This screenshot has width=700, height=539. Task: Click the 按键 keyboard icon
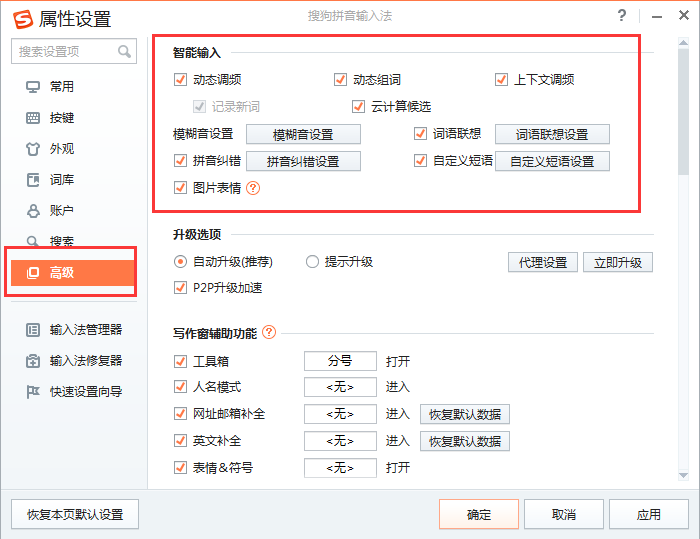[x=32, y=118]
